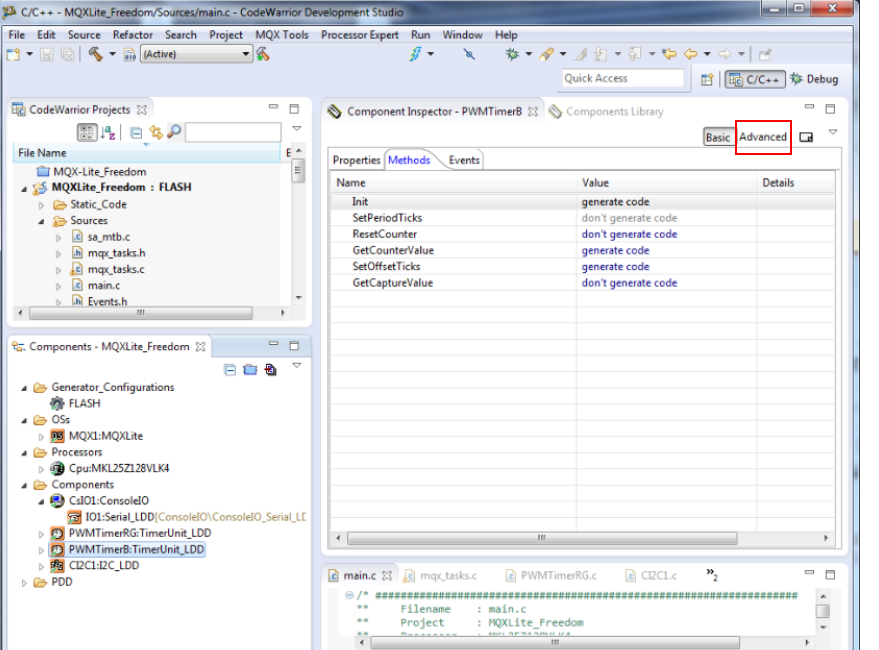The height and width of the screenshot is (650, 879).
Task: Expand PWMTimerRG:TimerUnit_LDD component
Action: click(x=41, y=534)
